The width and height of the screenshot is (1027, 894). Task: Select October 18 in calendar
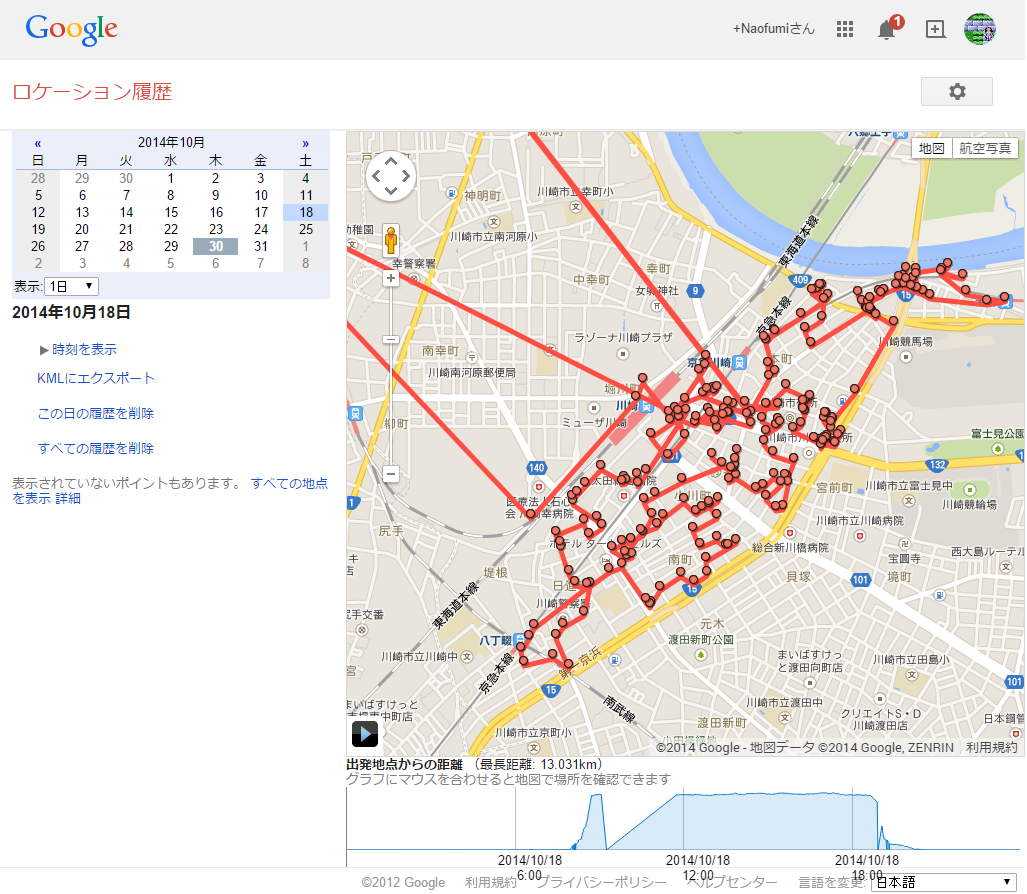click(306, 212)
